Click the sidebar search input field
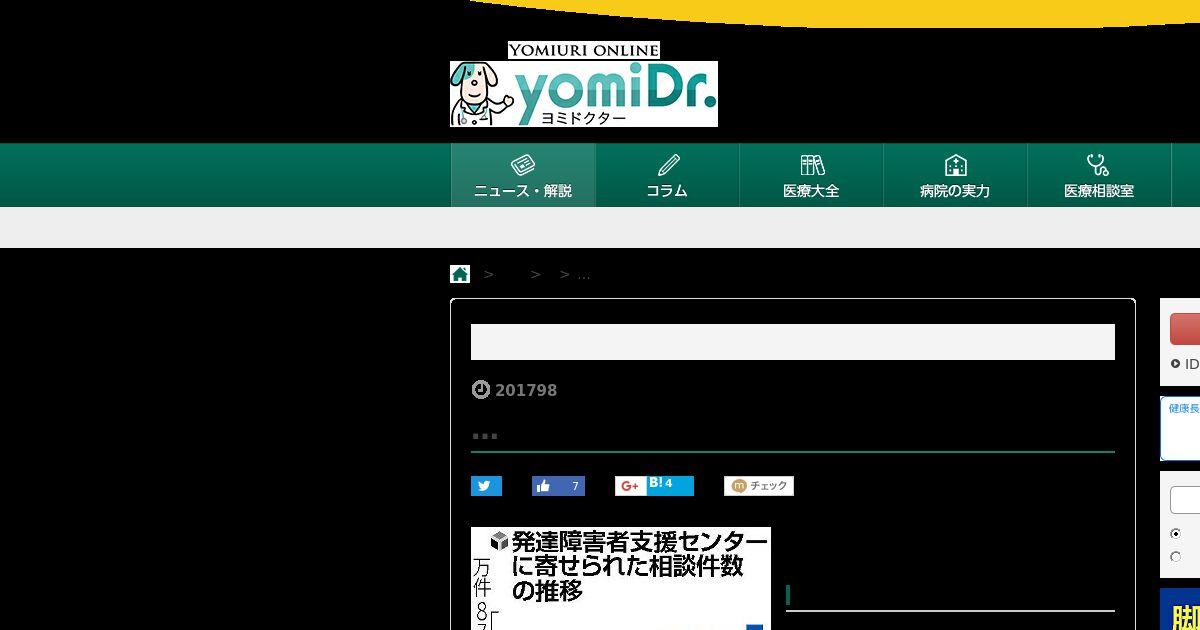The height and width of the screenshot is (630, 1200). click(1185, 499)
